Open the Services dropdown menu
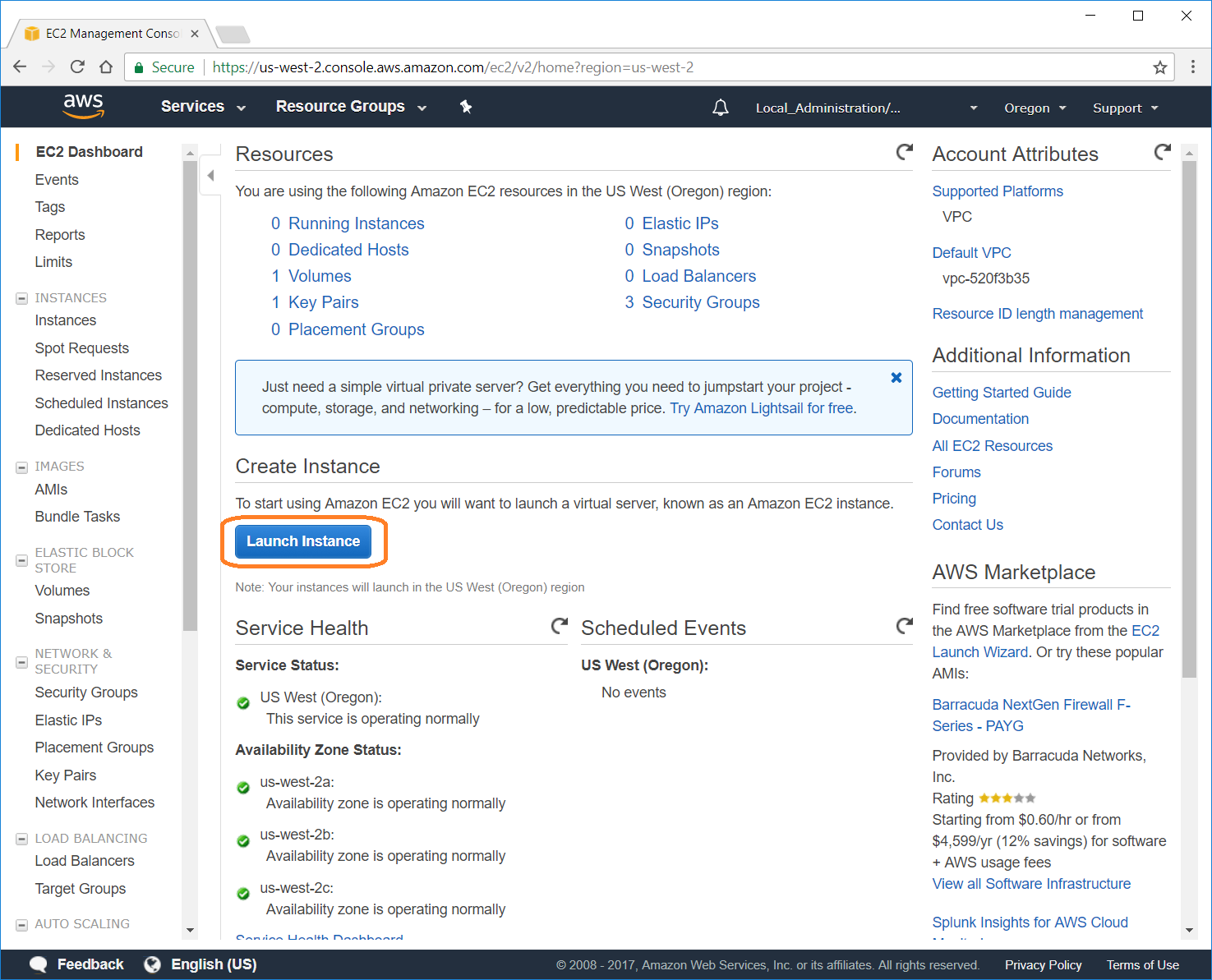The image size is (1212, 980). (x=203, y=107)
